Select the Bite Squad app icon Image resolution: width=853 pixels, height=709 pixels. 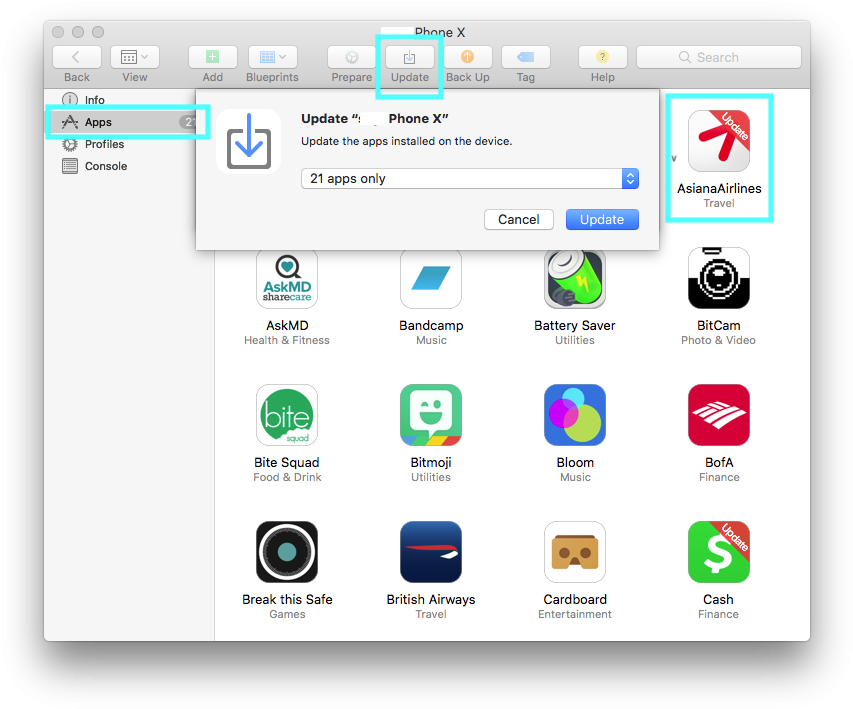click(x=287, y=415)
